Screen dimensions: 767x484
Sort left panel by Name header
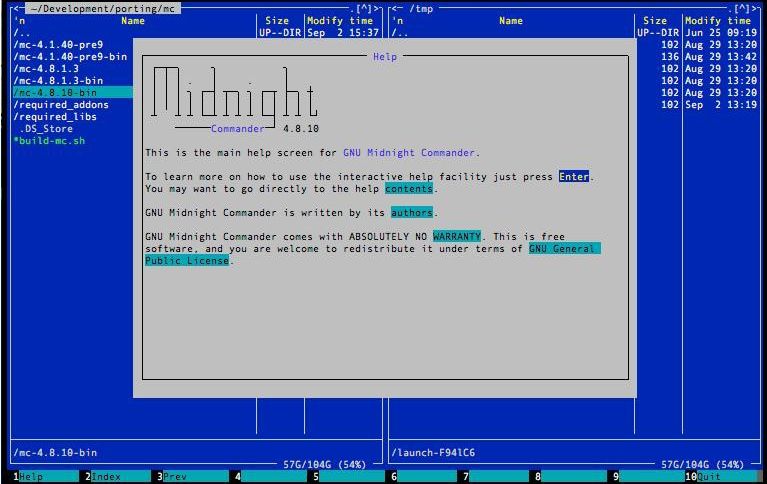(x=133, y=21)
